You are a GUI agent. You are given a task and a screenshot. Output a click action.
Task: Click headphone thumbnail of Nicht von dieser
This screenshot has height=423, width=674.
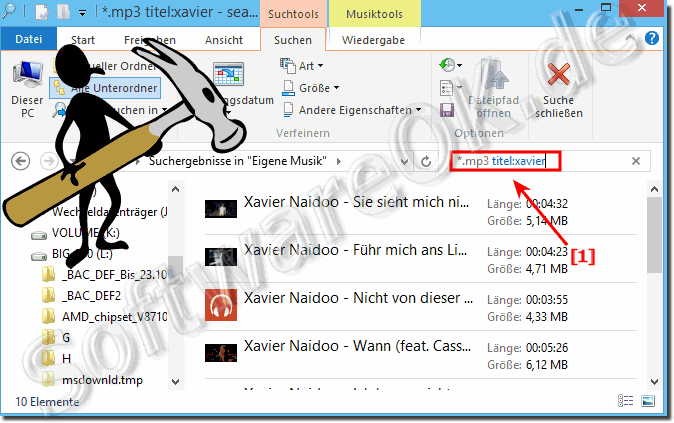coord(221,305)
